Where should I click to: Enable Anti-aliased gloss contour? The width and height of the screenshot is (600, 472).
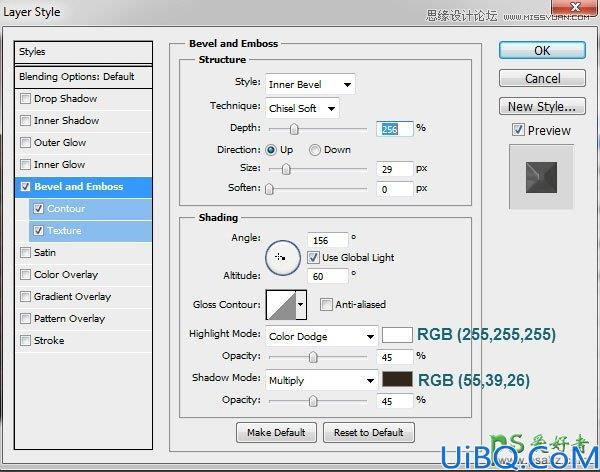(x=326, y=305)
